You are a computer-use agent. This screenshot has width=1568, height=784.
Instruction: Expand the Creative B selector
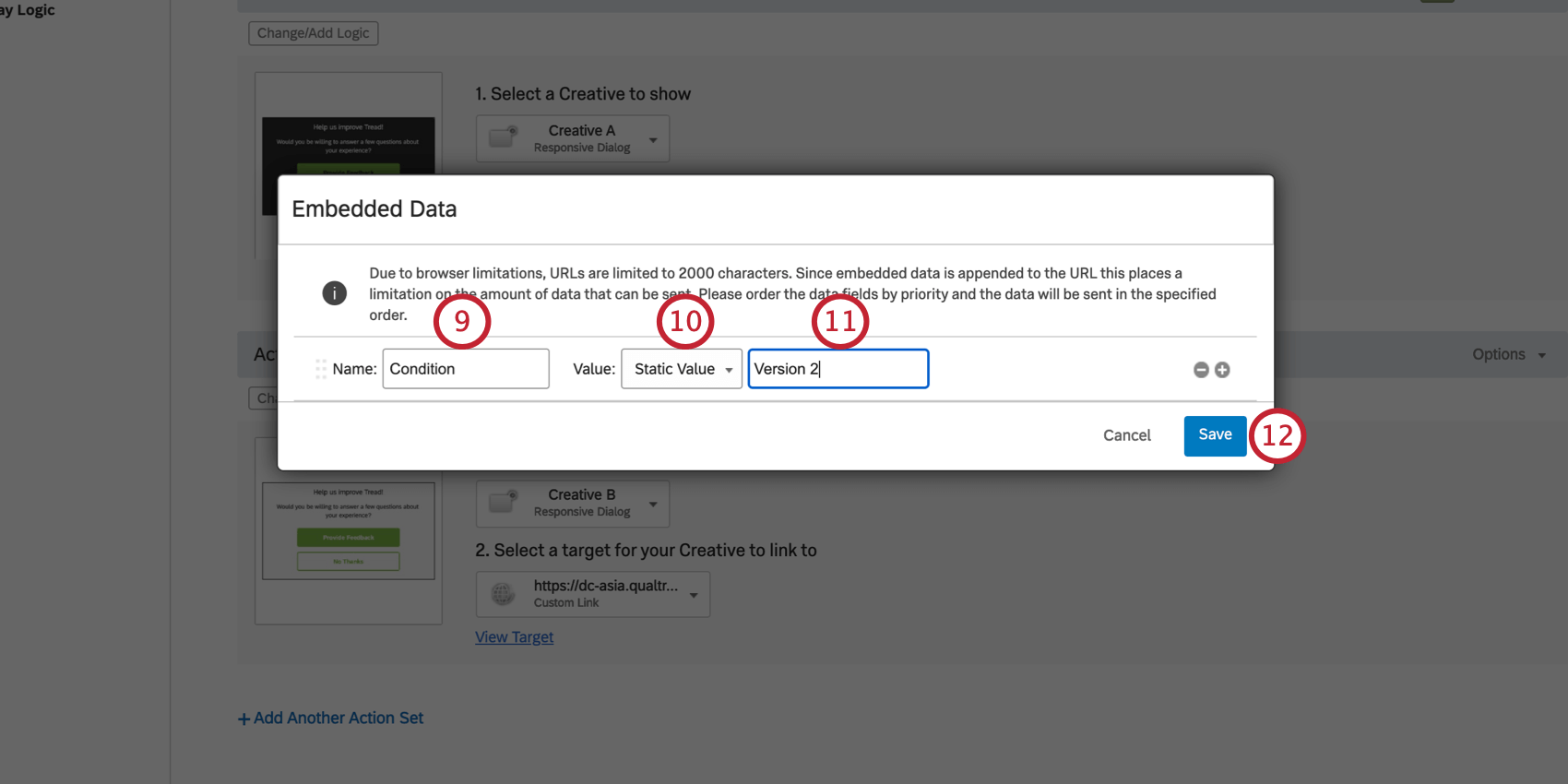click(x=653, y=505)
